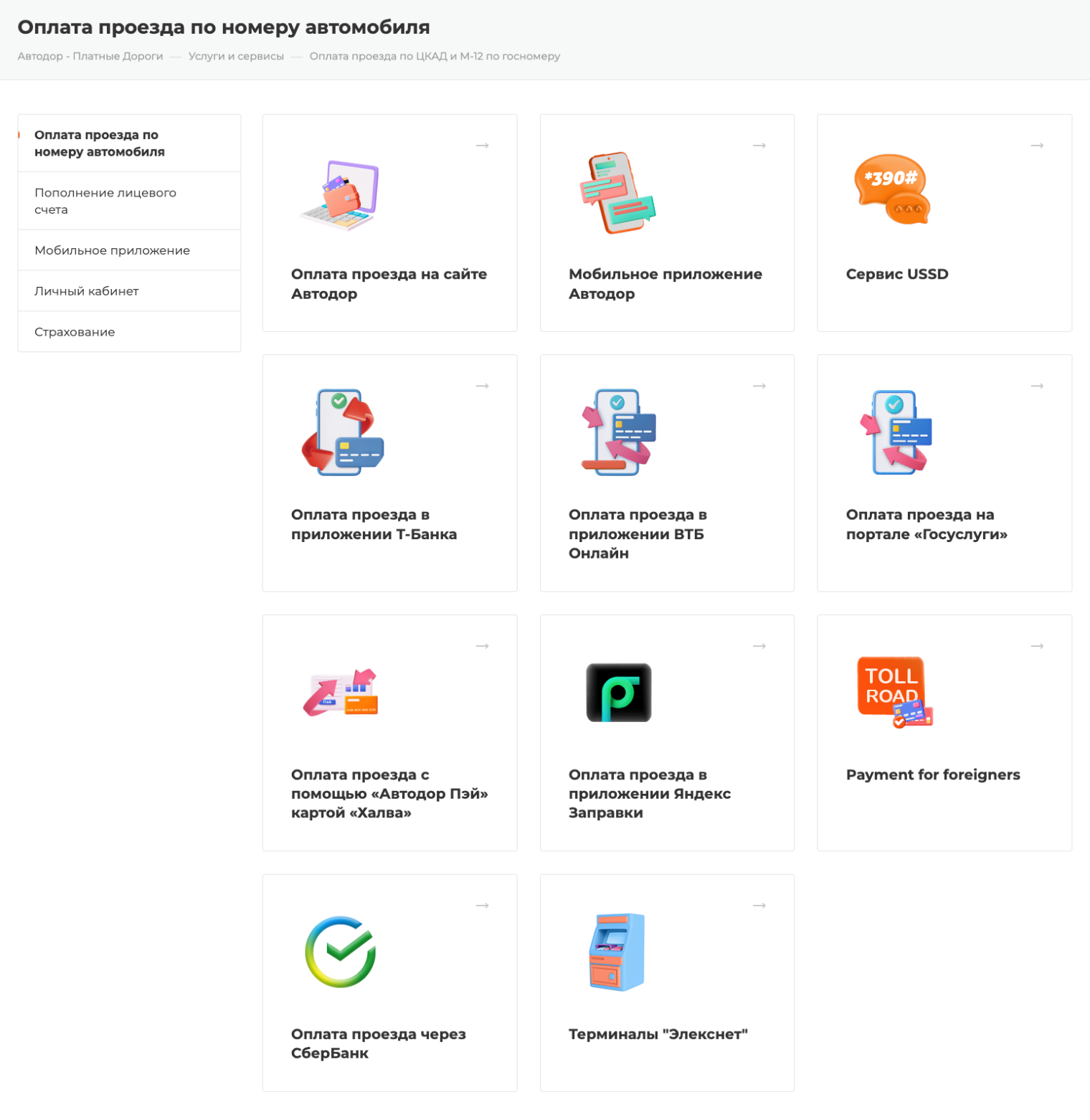
Task: Click the phone chat icon for Автодор mobile app
Action: (x=618, y=193)
